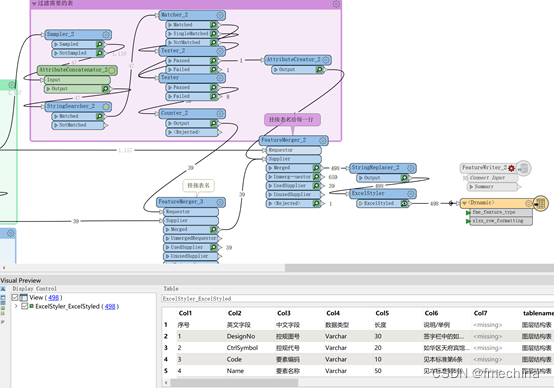Inspect SingleMatched port cache of Matcher_2
The image size is (554, 388).
(x=214, y=34)
